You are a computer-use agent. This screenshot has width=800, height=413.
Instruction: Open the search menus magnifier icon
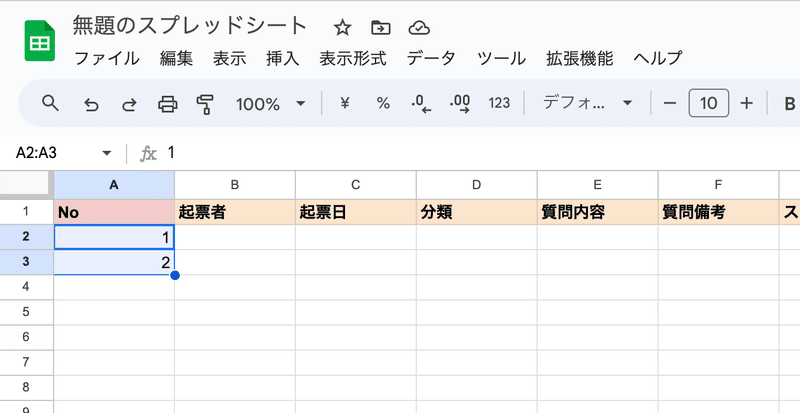pos(50,103)
